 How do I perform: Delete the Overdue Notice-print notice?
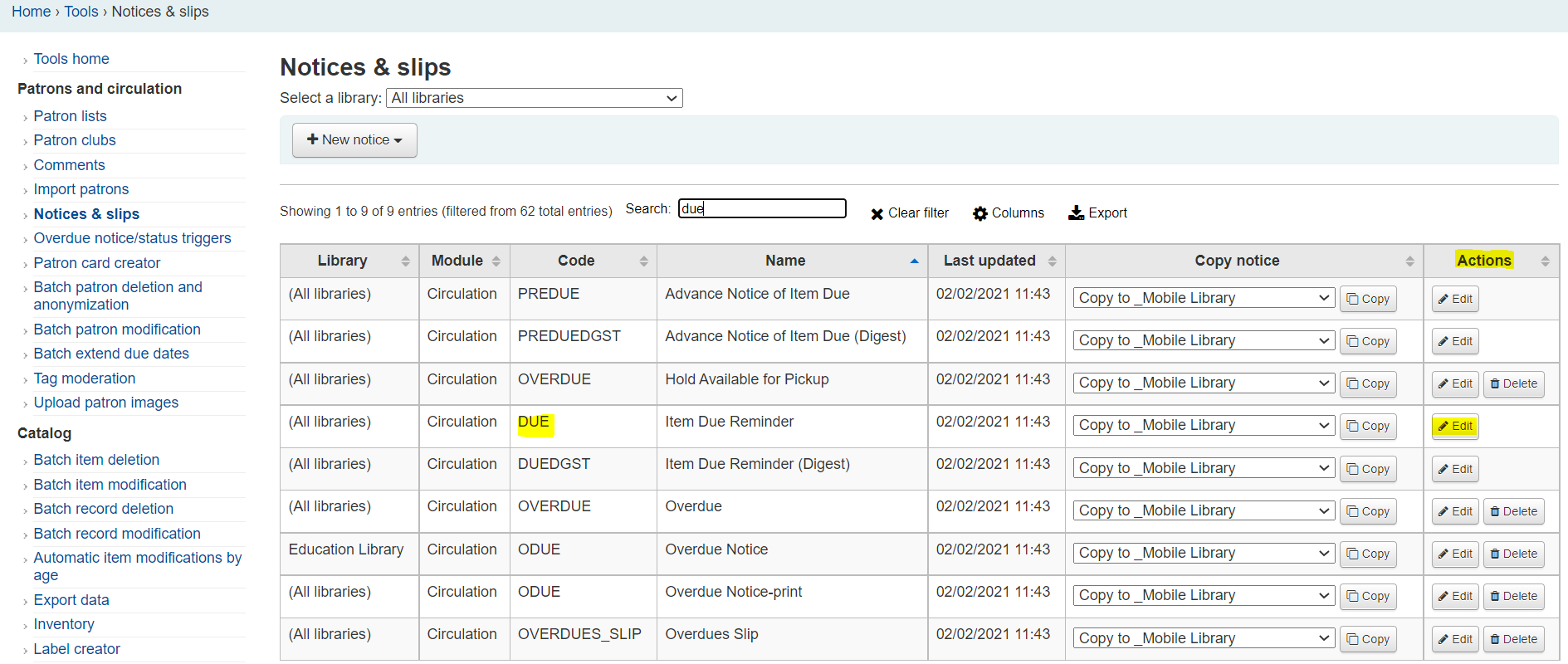(x=1514, y=596)
